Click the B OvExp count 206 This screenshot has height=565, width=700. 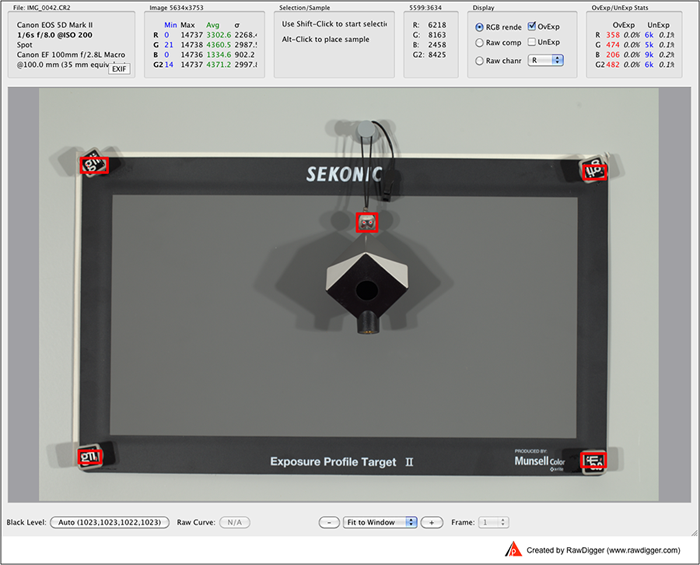click(x=612, y=54)
